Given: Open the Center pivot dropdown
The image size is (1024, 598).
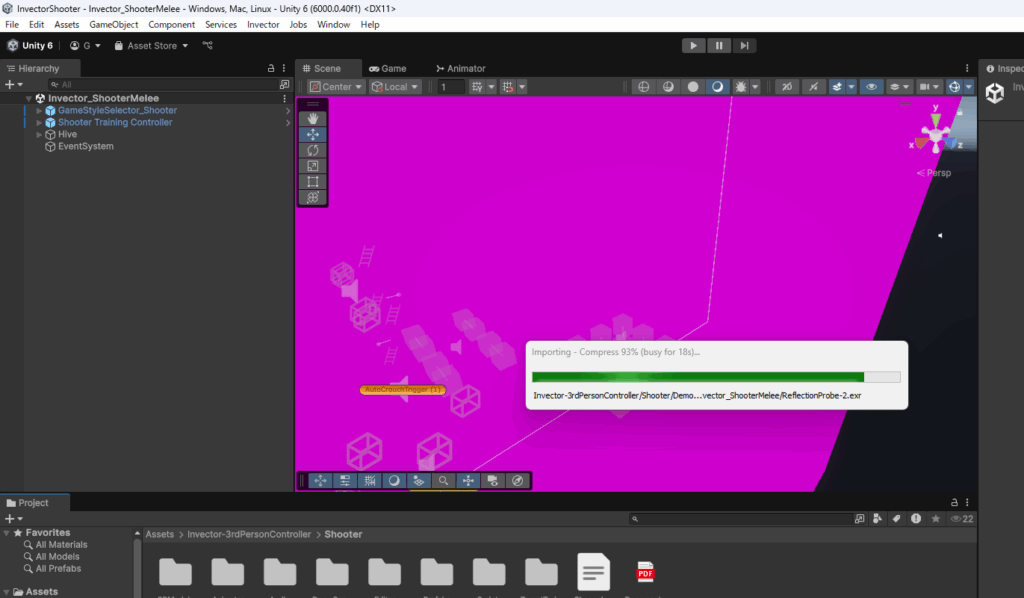Looking at the screenshot, I should [336, 87].
